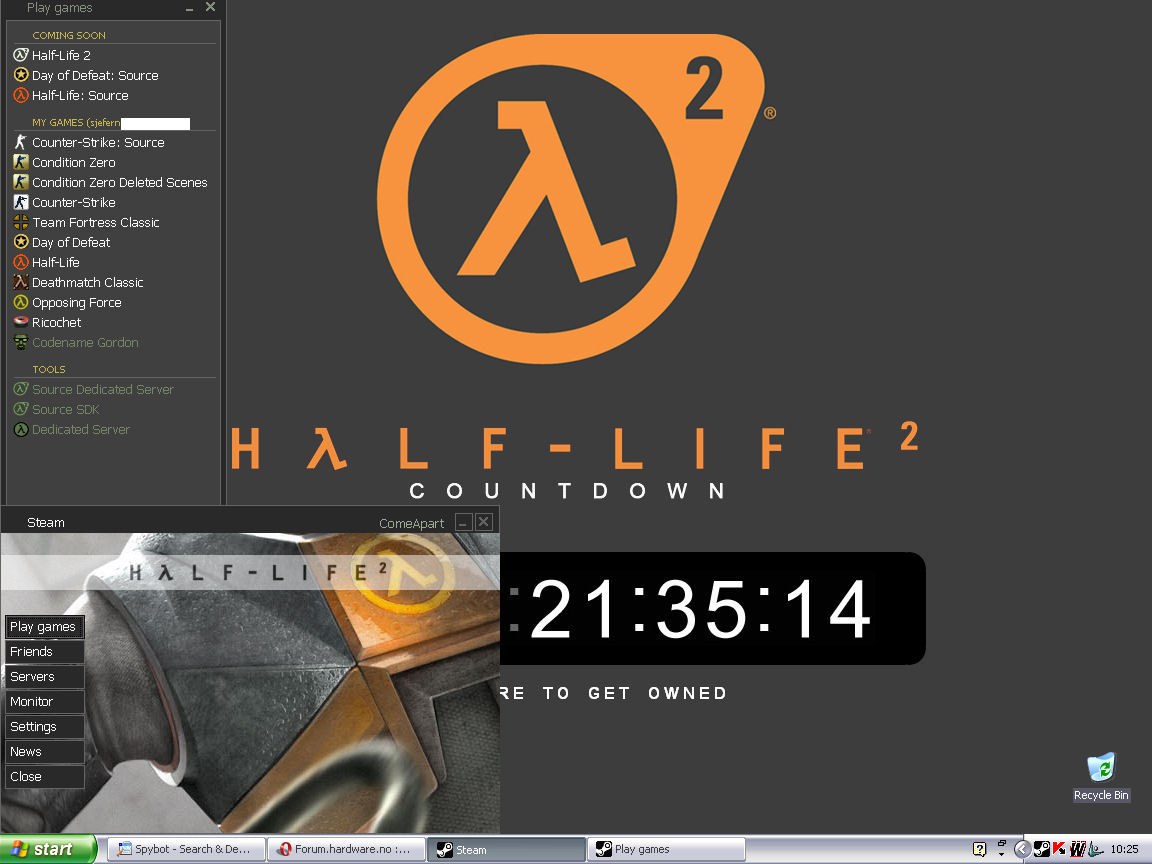Image resolution: width=1152 pixels, height=864 pixels.
Task: Open Friends in the Steam menu
Action: (43, 652)
